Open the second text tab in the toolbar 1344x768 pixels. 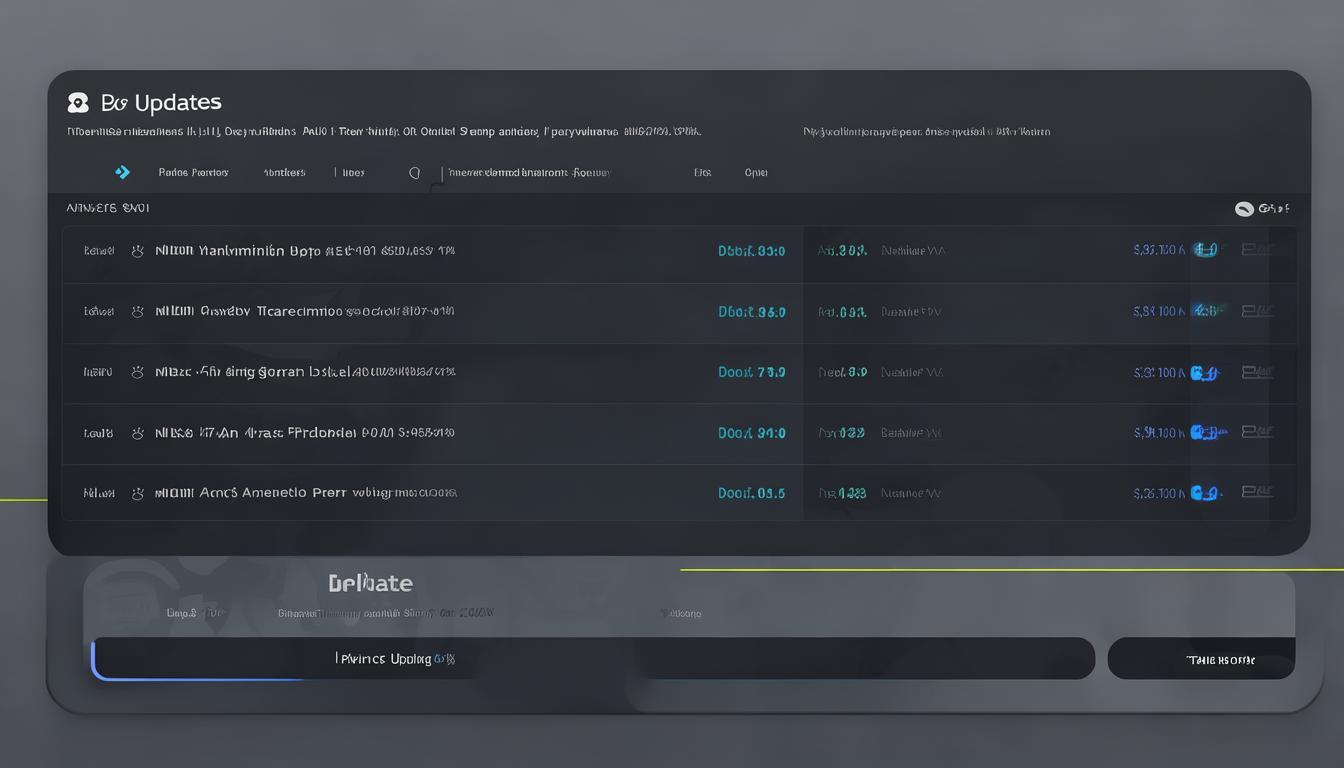[284, 172]
